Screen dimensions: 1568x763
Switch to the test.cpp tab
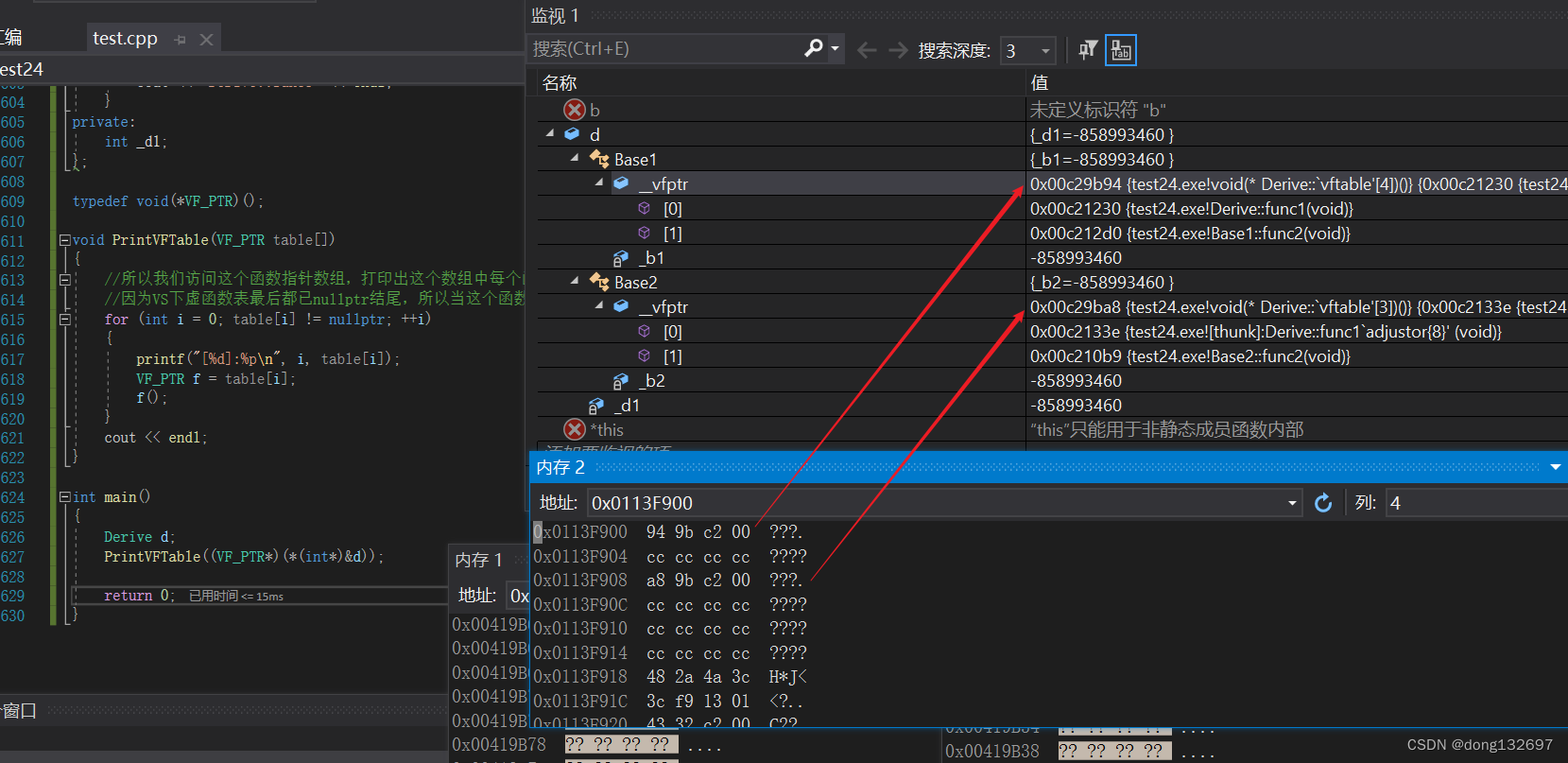(125, 39)
